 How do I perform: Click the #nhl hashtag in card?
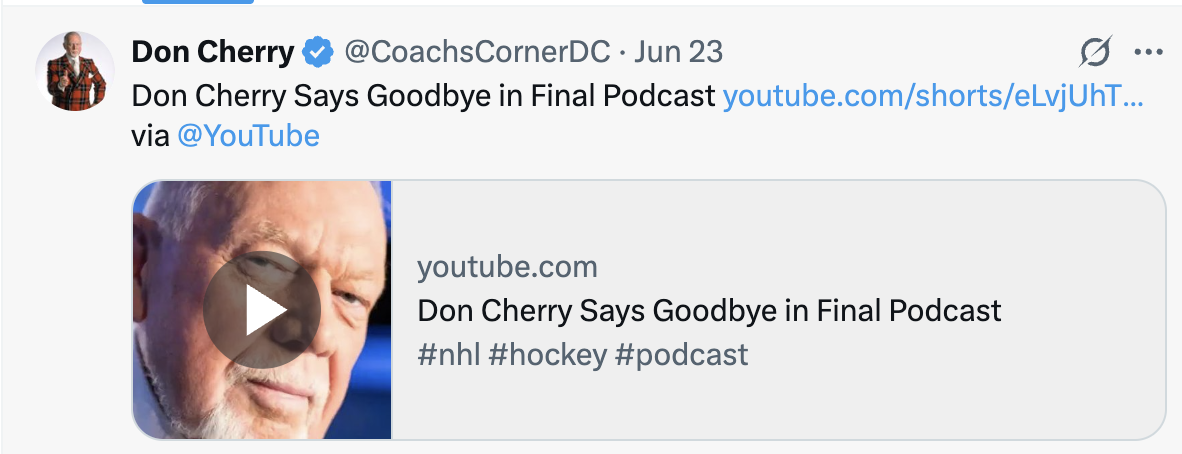click(448, 354)
